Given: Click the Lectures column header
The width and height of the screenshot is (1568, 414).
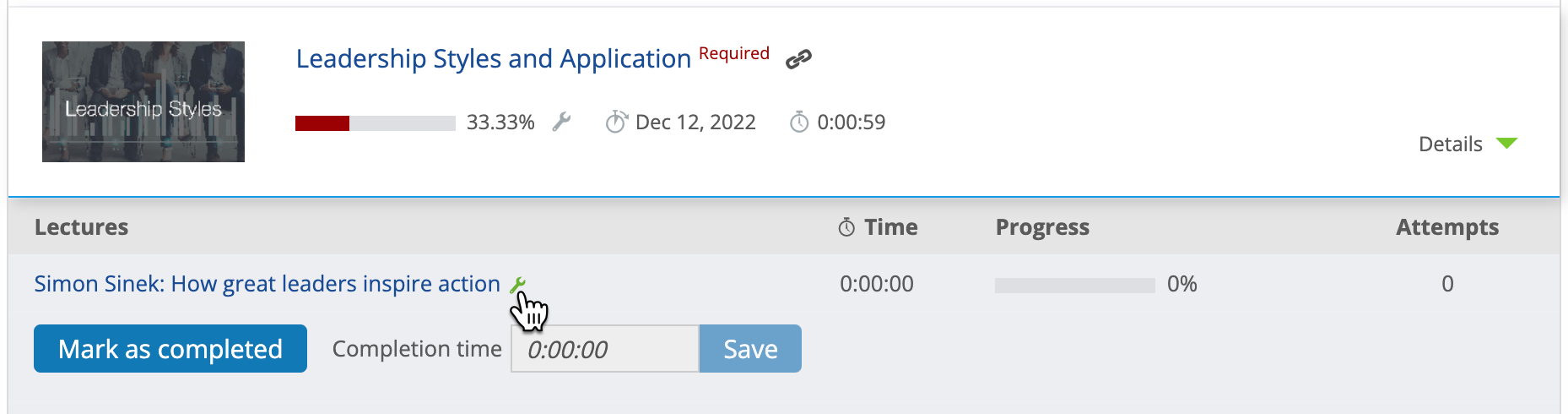Looking at the screenshot, I should point(82,227).
